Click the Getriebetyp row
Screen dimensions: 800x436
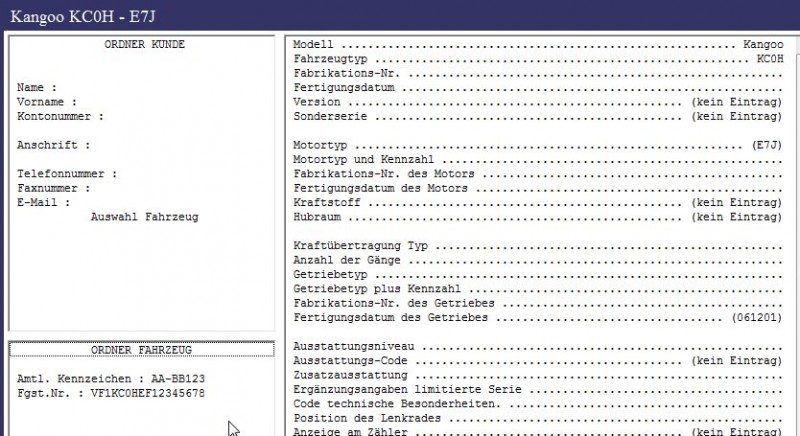click(538, 274)
